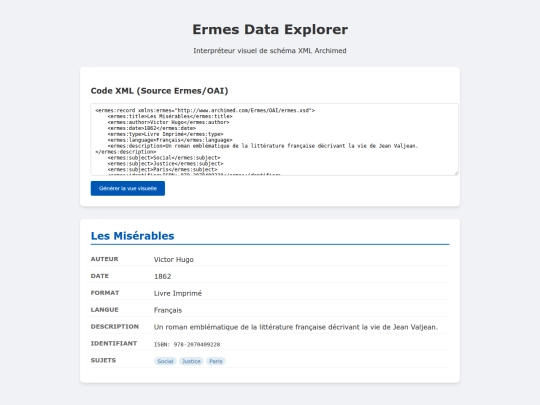
Task: Click the Générer la vue visuelle button
Action: [x=128, y=188]
